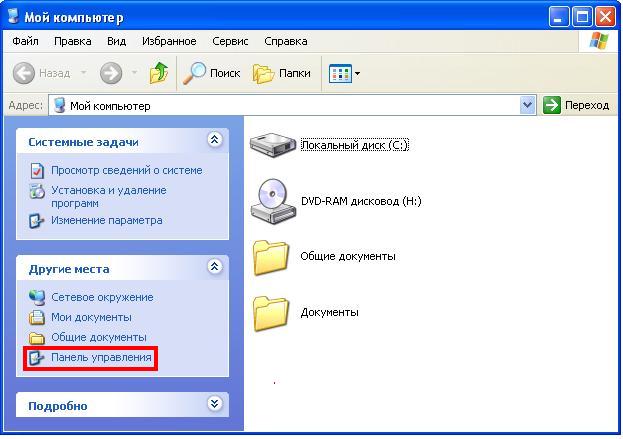Select the Локальный диск (C:) drive icon
The width and height of the screenshot is (623, 439).
pyautogui.click(x=273, y=145)
